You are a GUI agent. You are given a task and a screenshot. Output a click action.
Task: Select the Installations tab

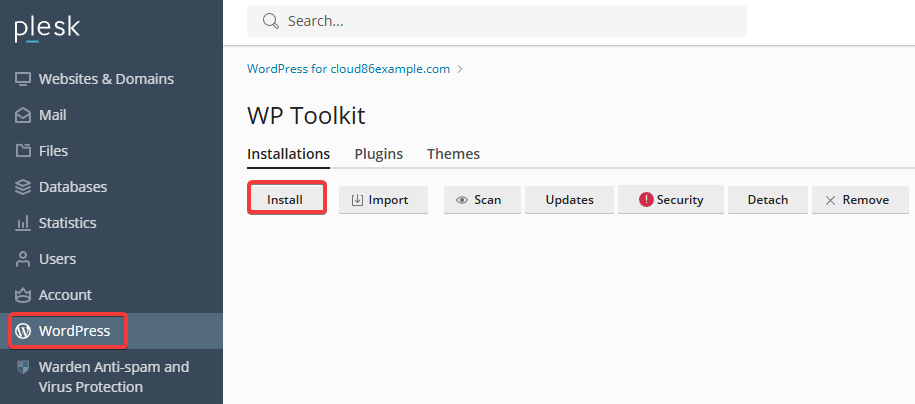click(289, 154)
